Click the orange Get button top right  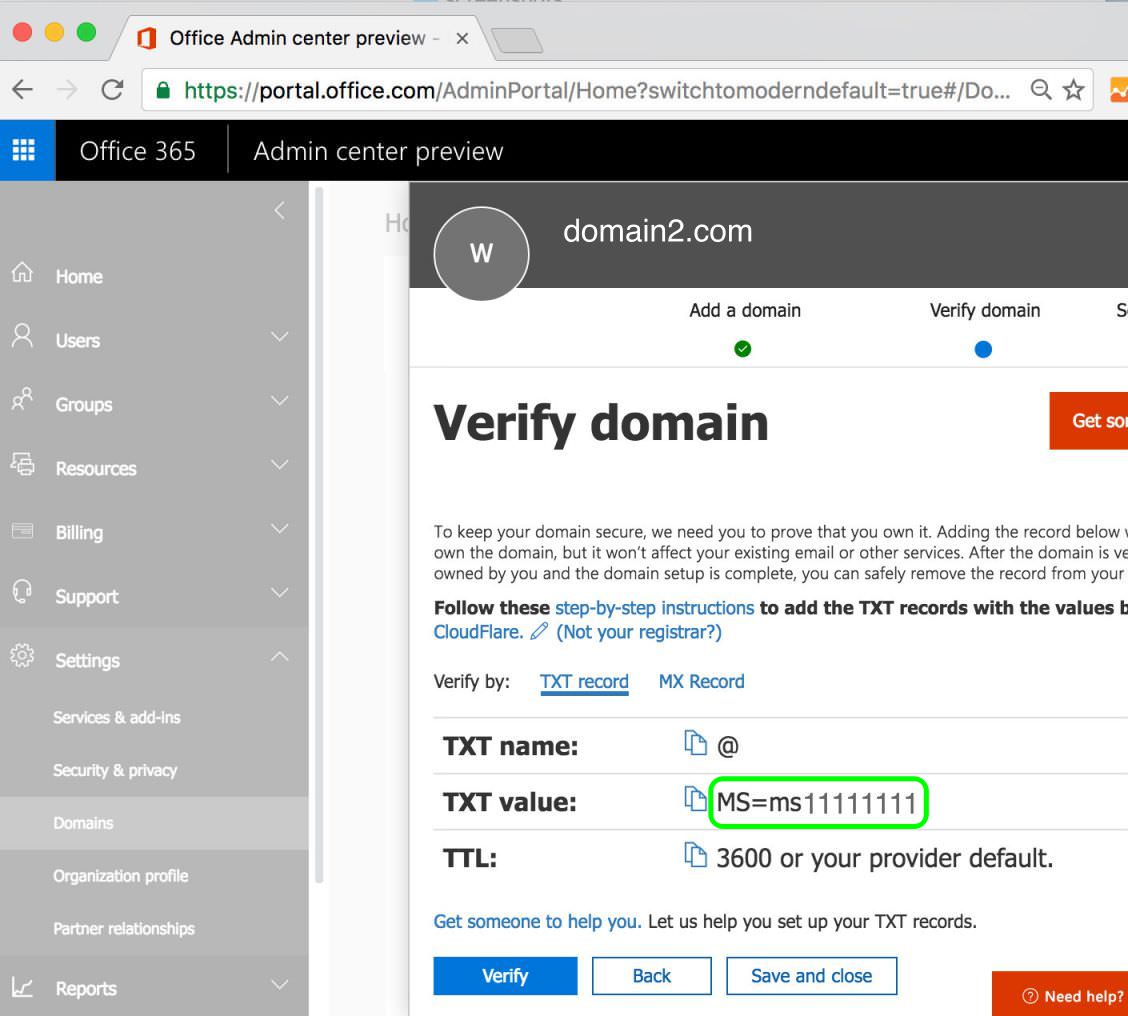(1089, 420)
